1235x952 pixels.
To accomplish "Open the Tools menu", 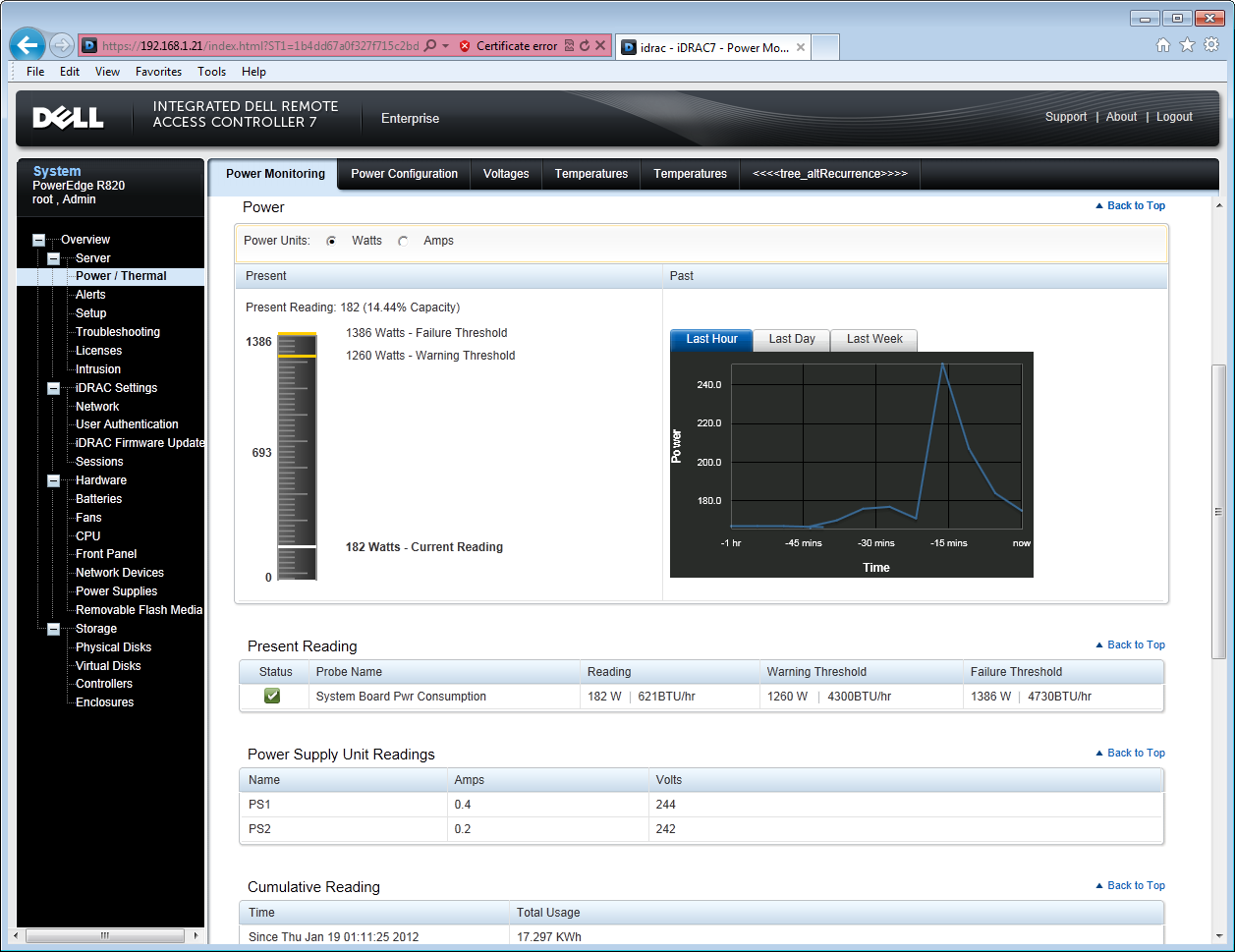I will click(212, 72).
